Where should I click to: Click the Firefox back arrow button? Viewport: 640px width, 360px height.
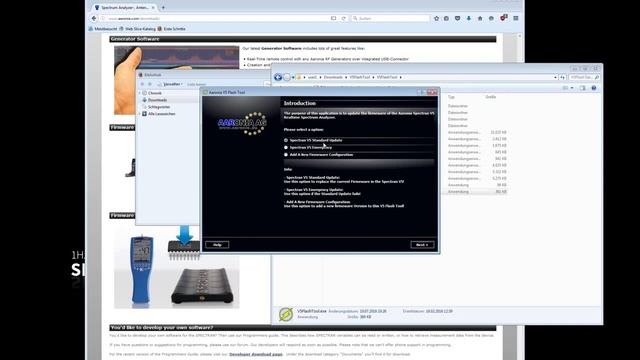(x=94, y=18)
